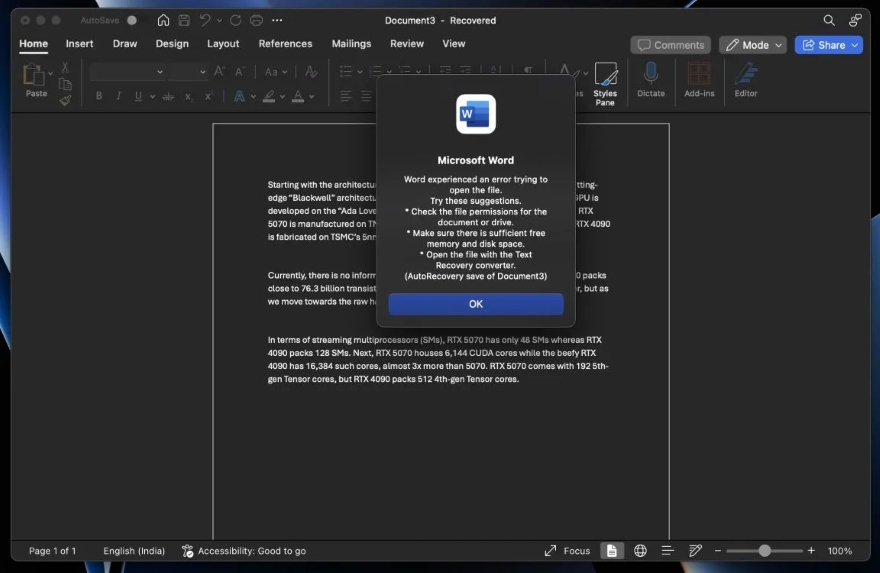Click OK in the Microsoft Word error dialog

click(x=475, y=304)
